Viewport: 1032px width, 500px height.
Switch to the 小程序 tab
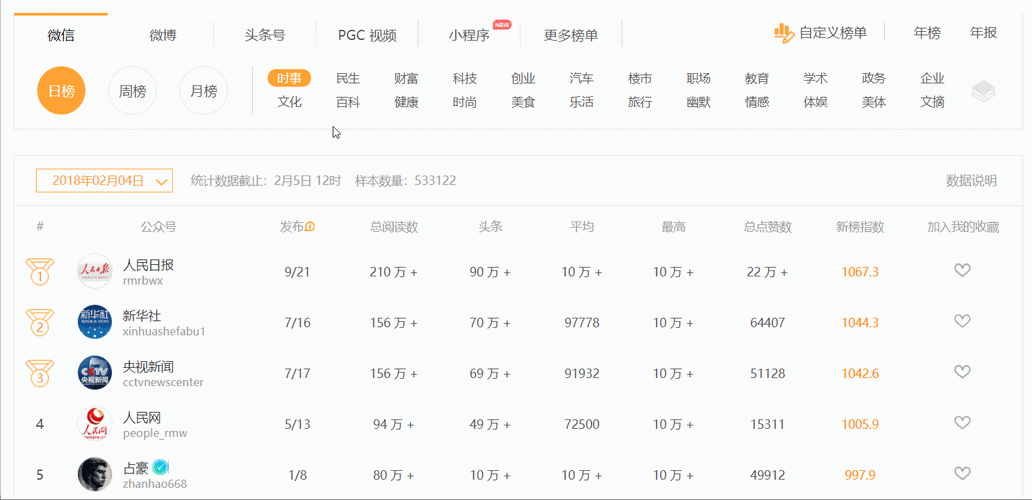(x=469, y=35)
